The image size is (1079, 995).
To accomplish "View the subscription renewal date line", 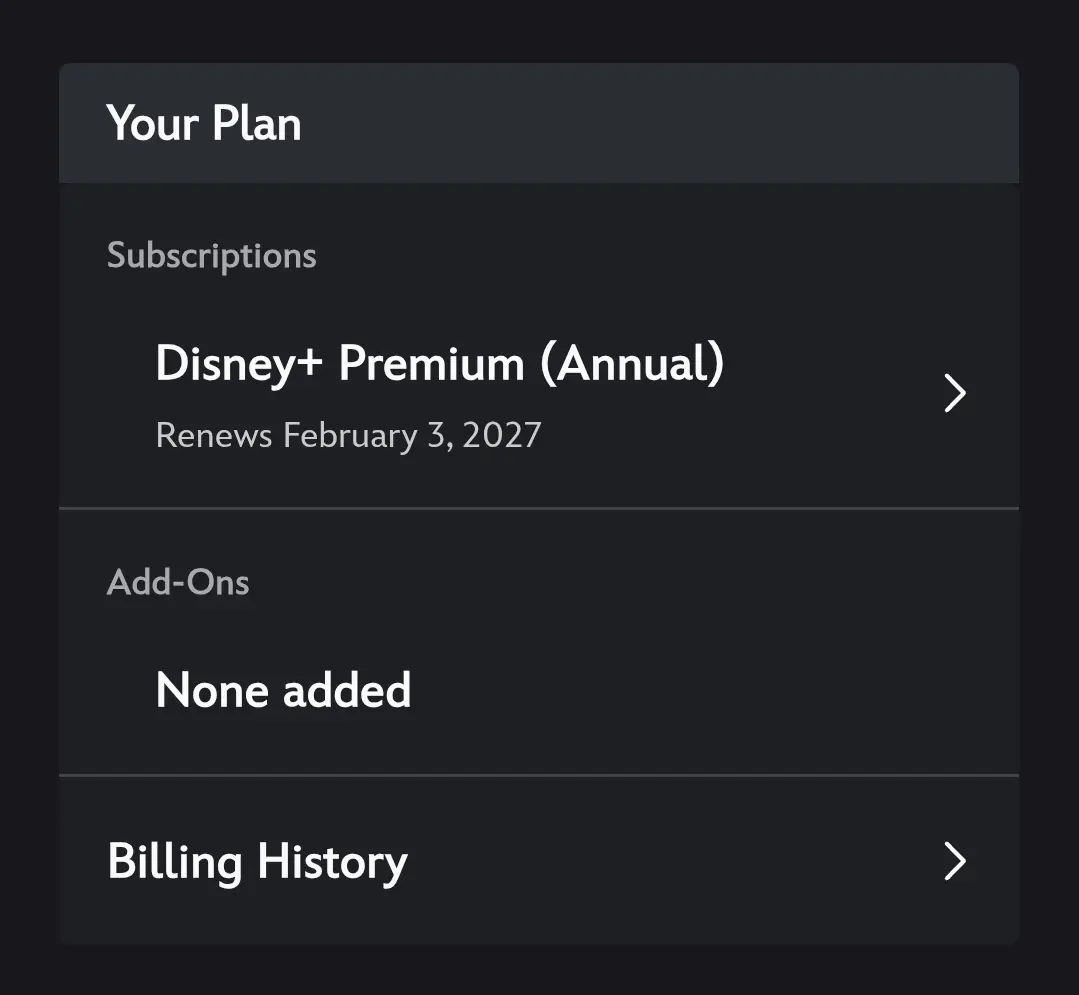I will tap(348, 436).
